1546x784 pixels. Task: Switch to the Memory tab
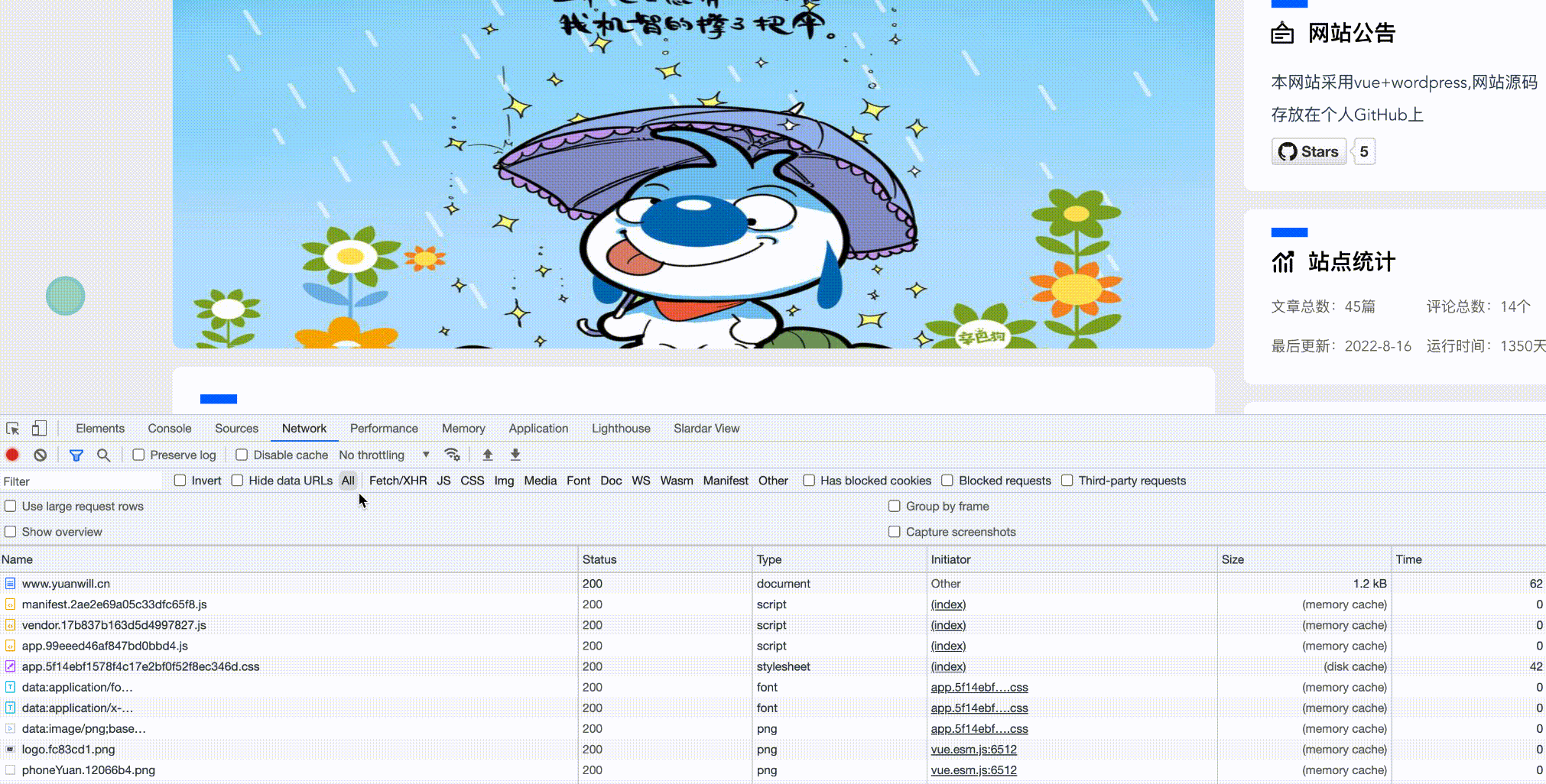pyautogui.click(x=463, y=429)
